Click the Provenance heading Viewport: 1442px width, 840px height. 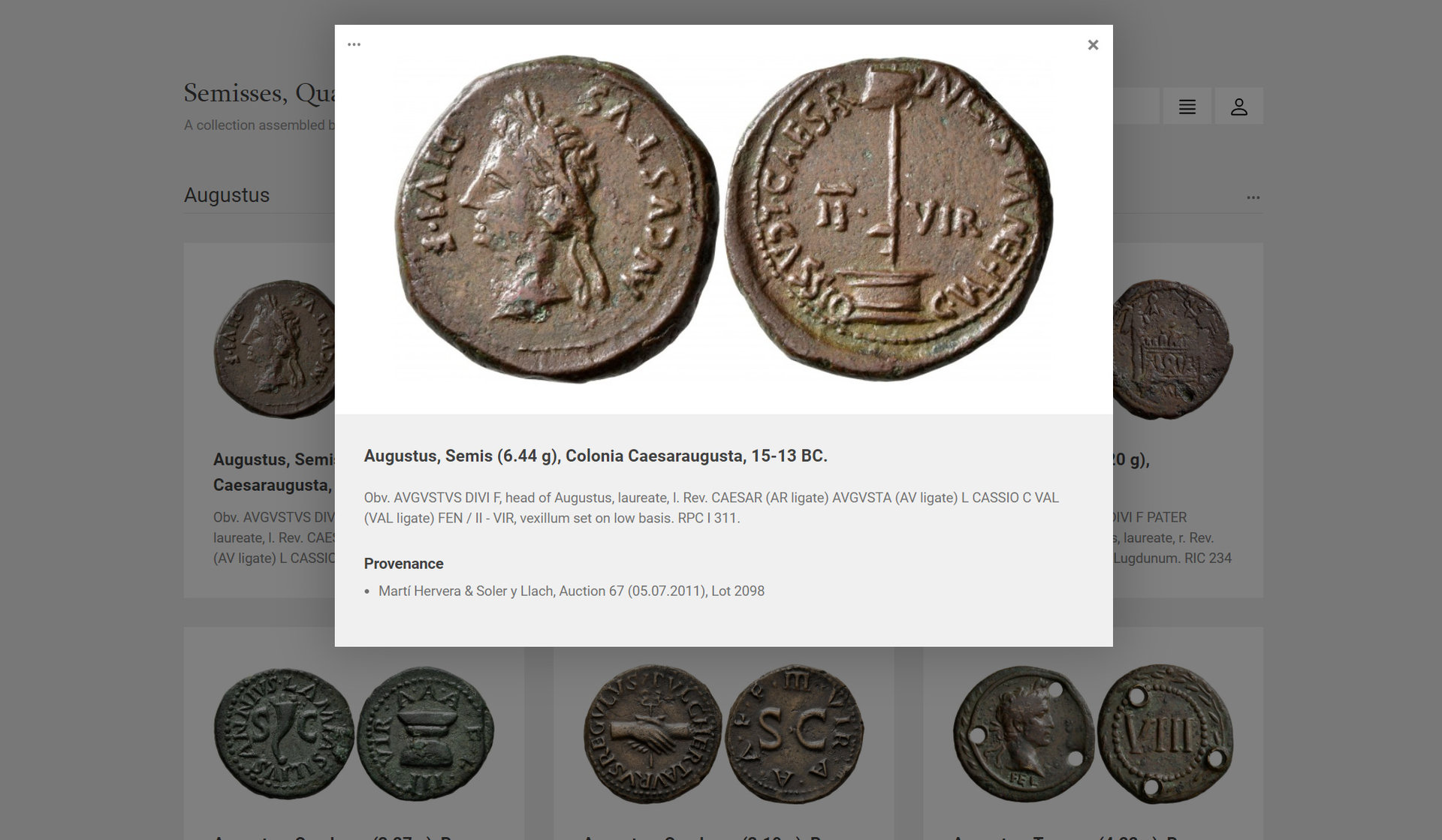tap(403, 564)
